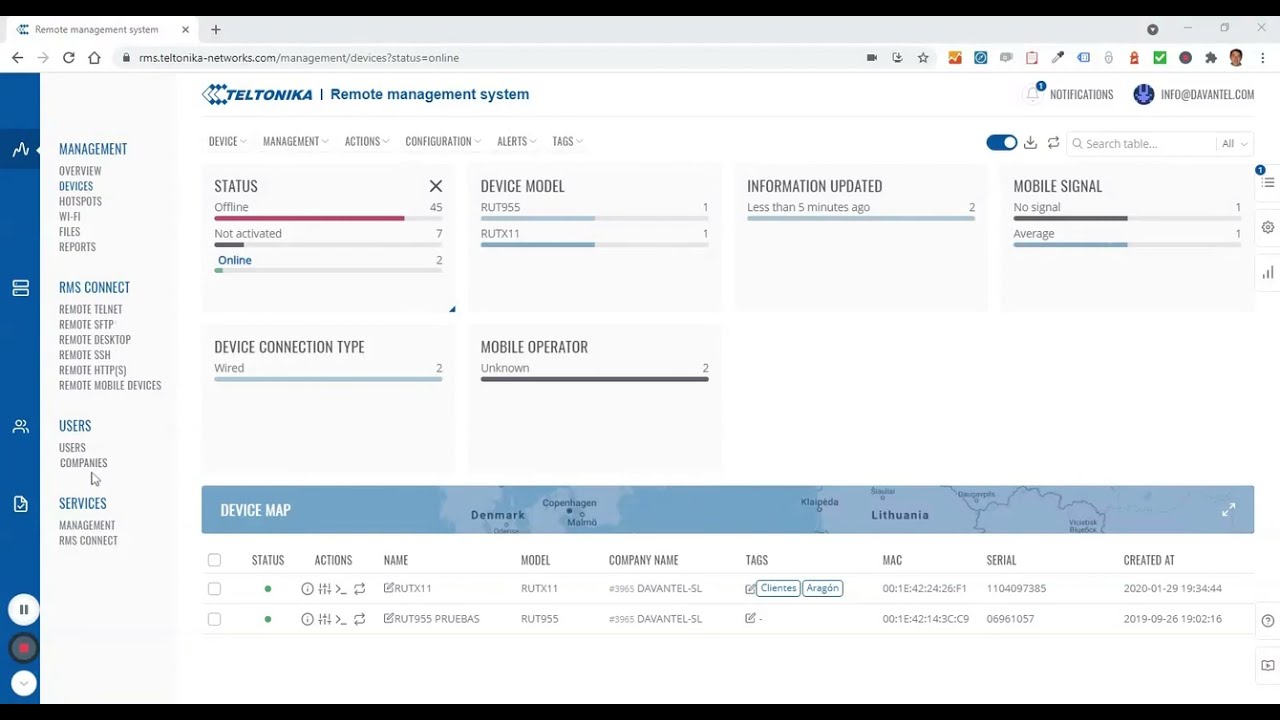Open REMOTE DESKTOP under RMS Connect

95,340
